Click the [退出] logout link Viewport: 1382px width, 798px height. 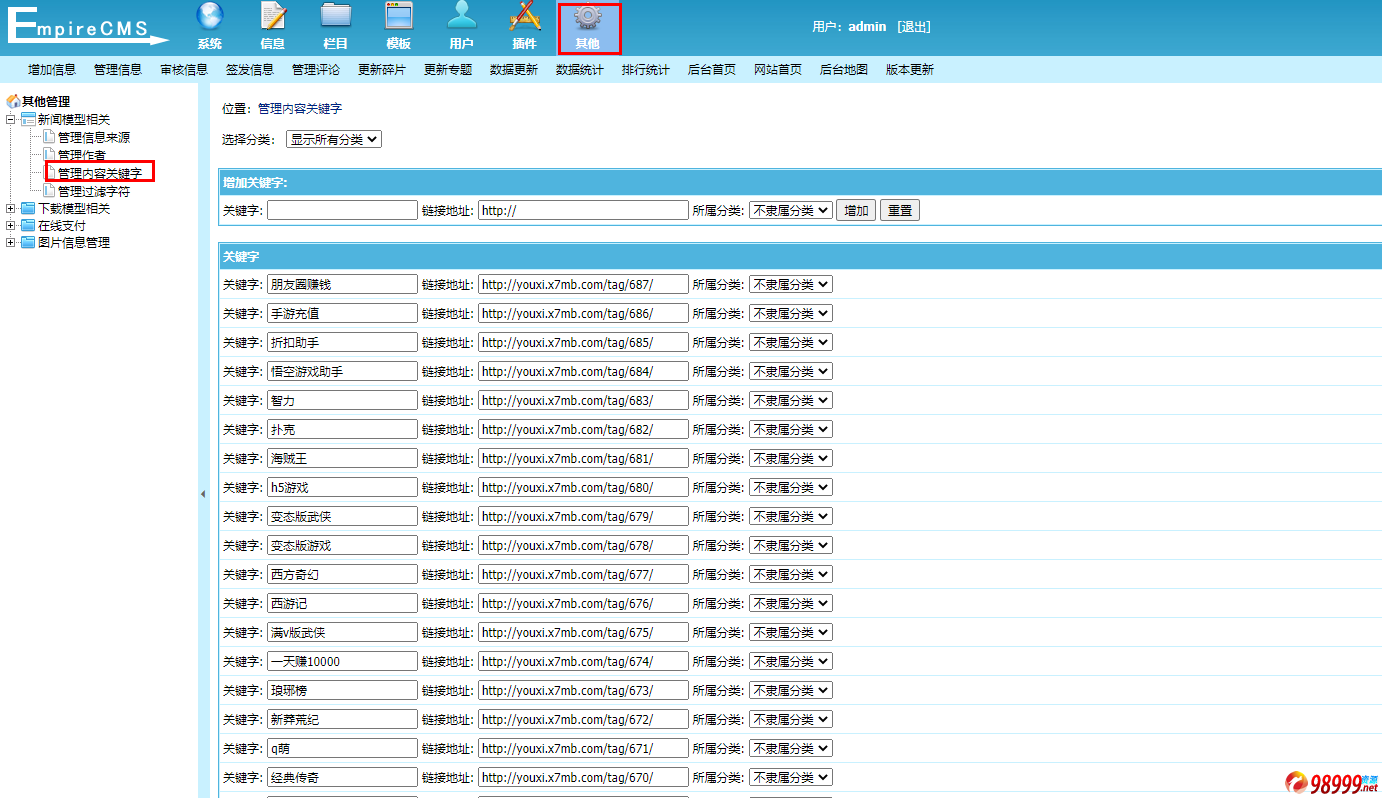pyautogui.click(x=913, y=27)
